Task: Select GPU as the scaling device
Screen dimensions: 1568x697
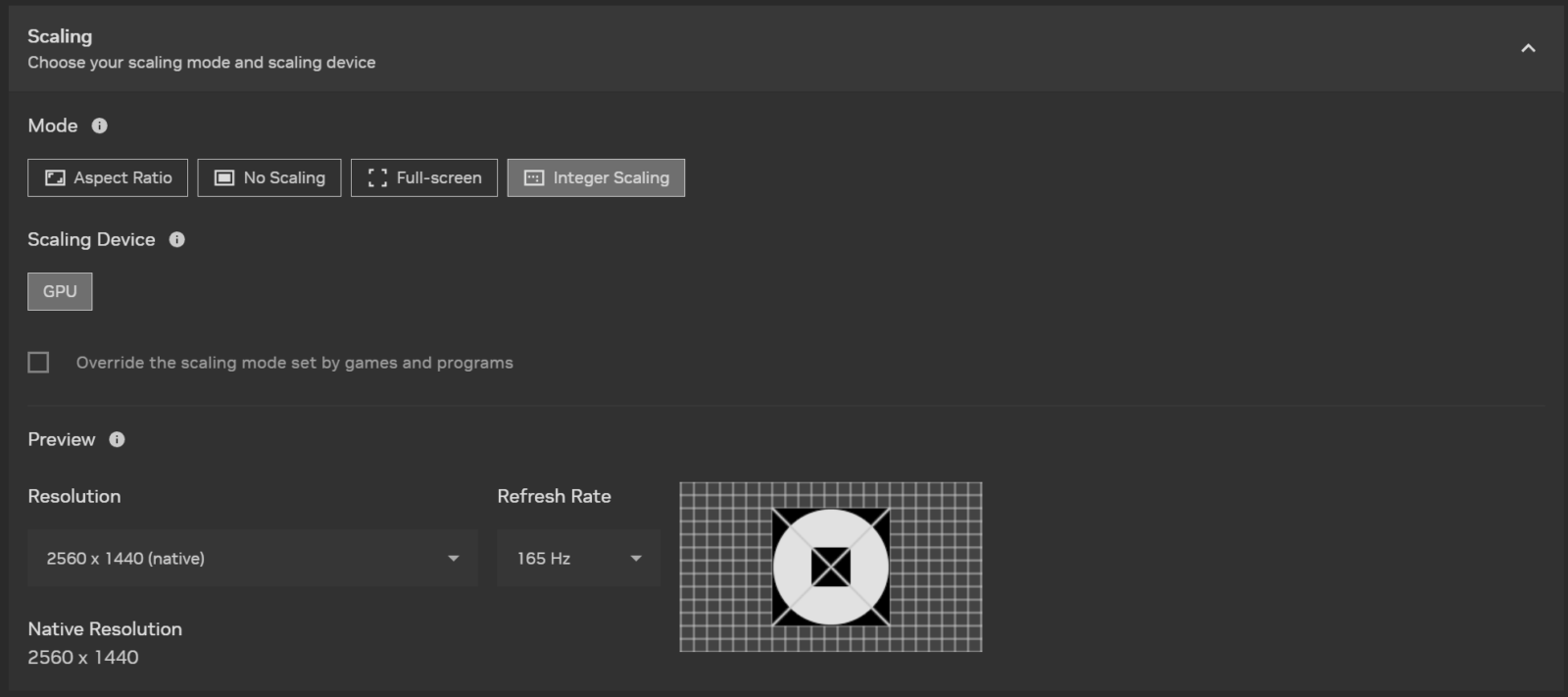Action: (60, 292)
